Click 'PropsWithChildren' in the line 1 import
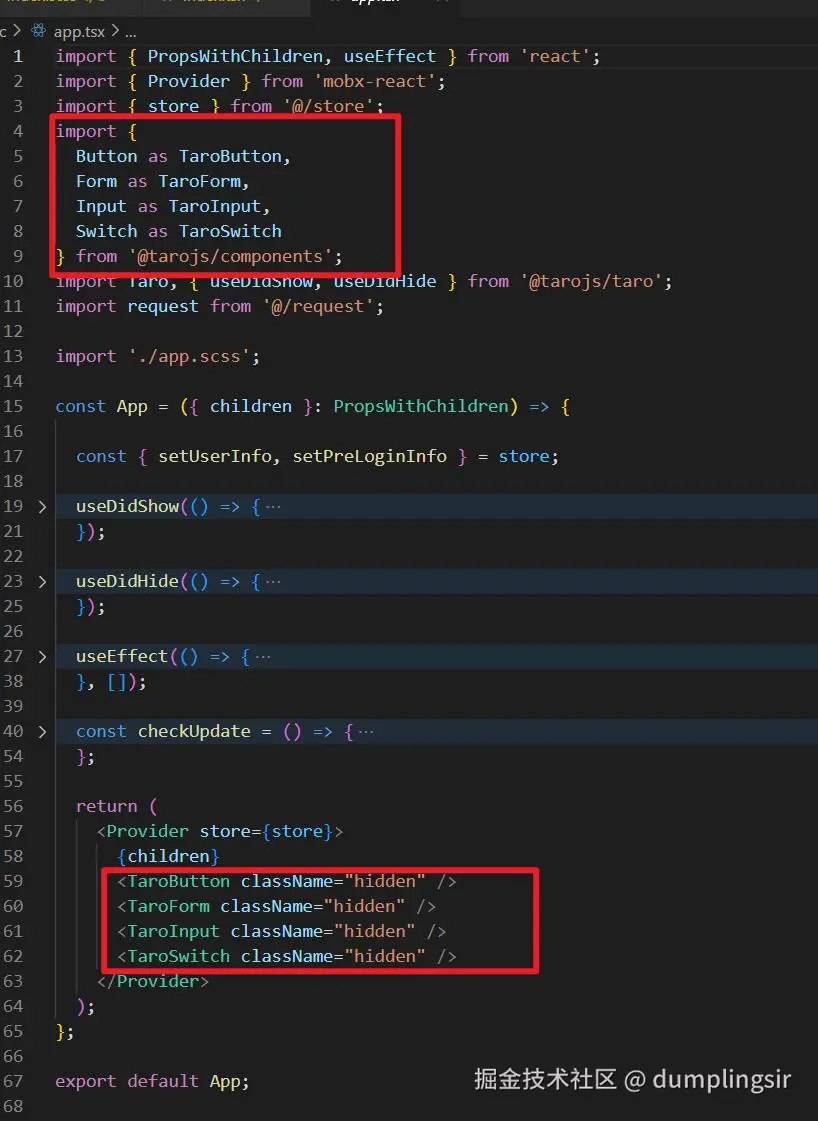The image size is (818, 1121). click(235, 56)
